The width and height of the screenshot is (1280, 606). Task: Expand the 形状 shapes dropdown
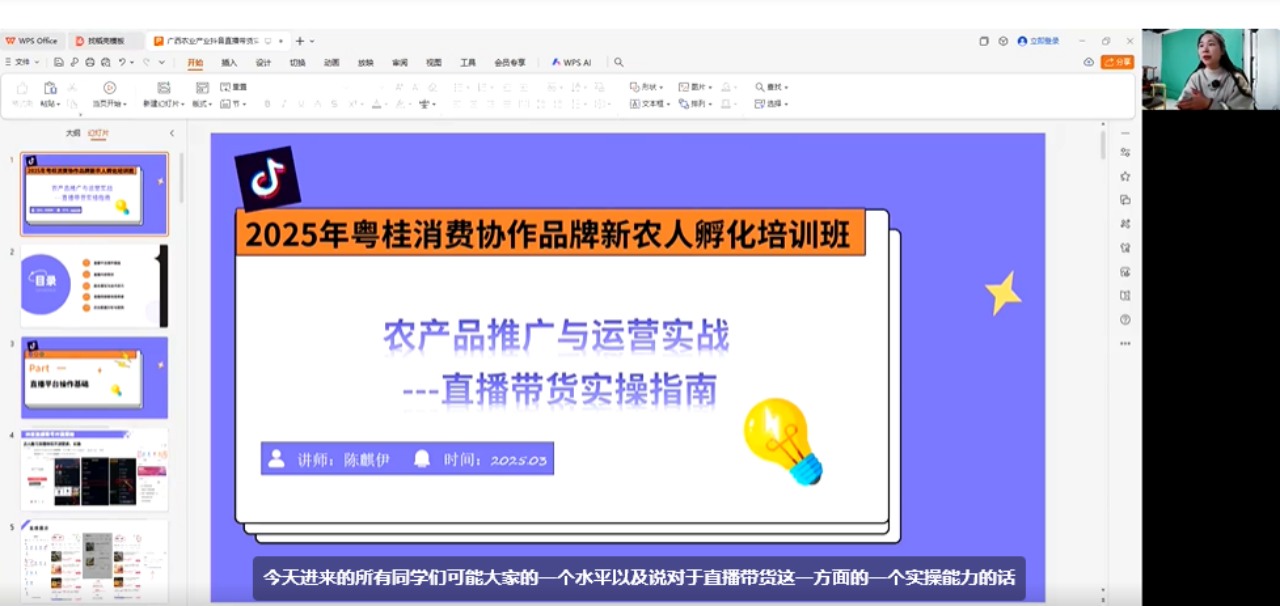pyautogui.click(x=649, y=87)
